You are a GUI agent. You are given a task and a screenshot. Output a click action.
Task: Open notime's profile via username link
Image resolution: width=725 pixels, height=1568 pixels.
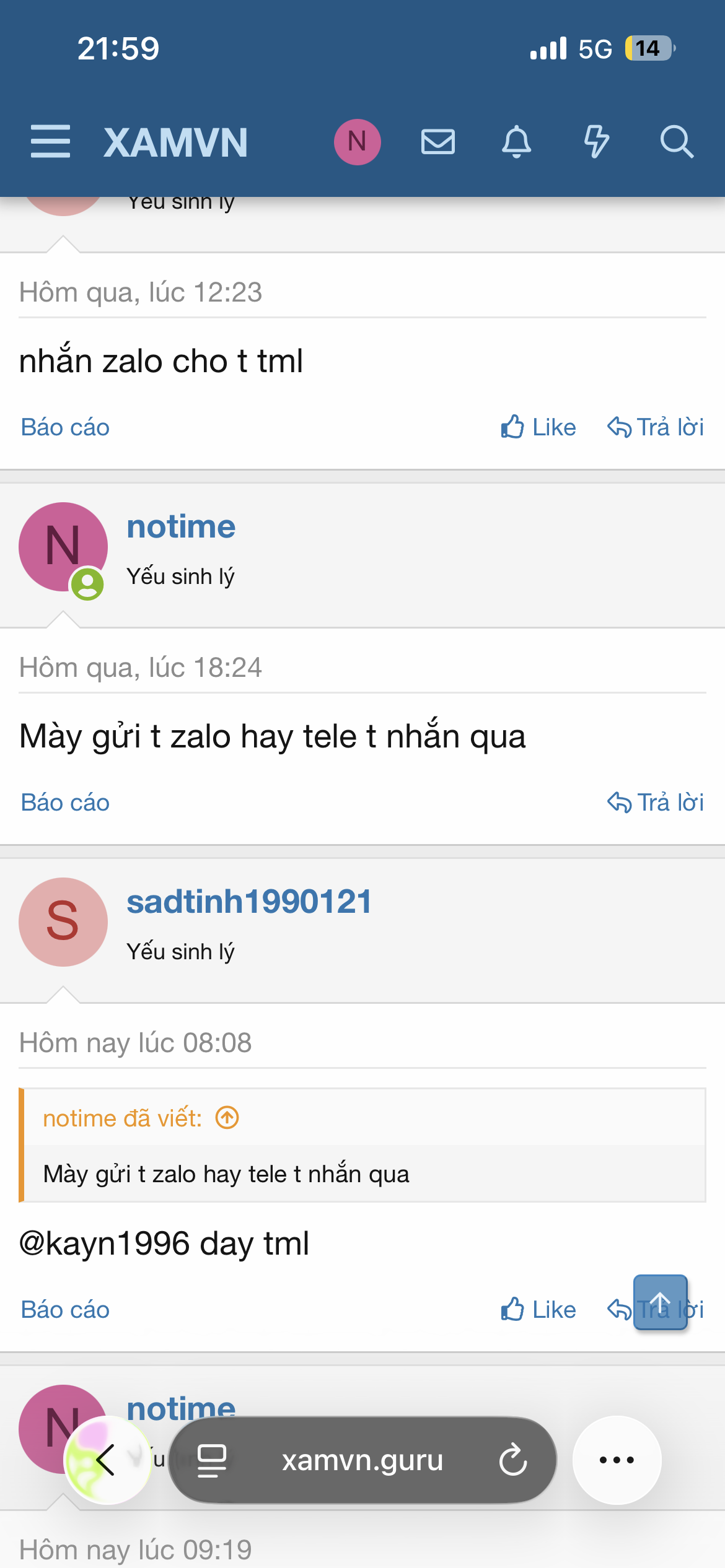click(180, 526)
